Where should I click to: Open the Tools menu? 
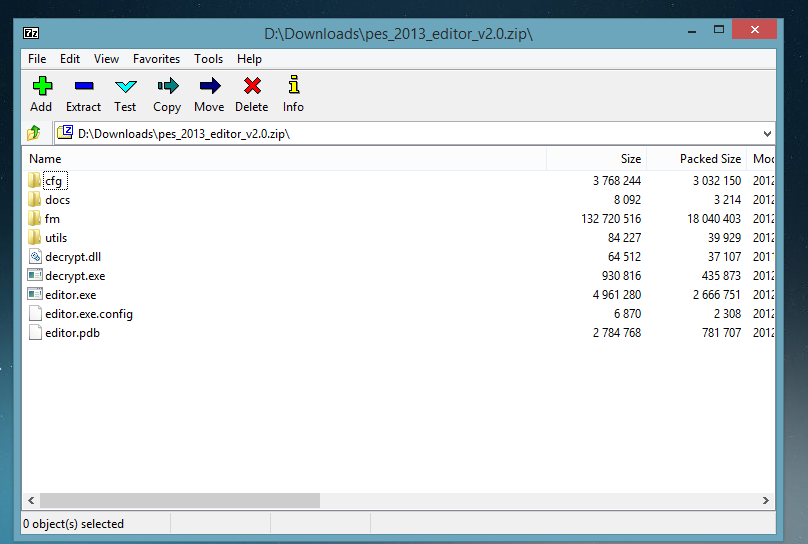click(208, 59)
